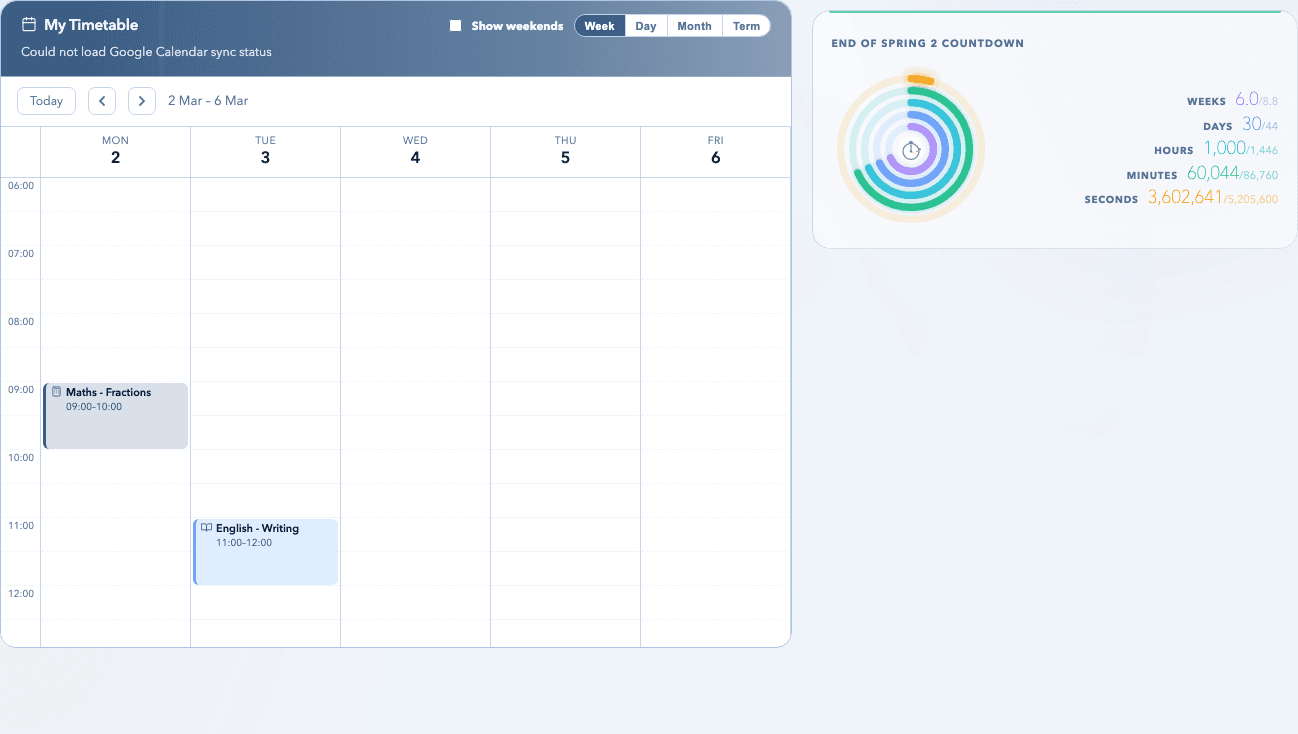Viewport: 1298px width, 734px height.
Task: Click the 2 Mar – 6 Mar date range label
Action: click(x=207, y=100)
